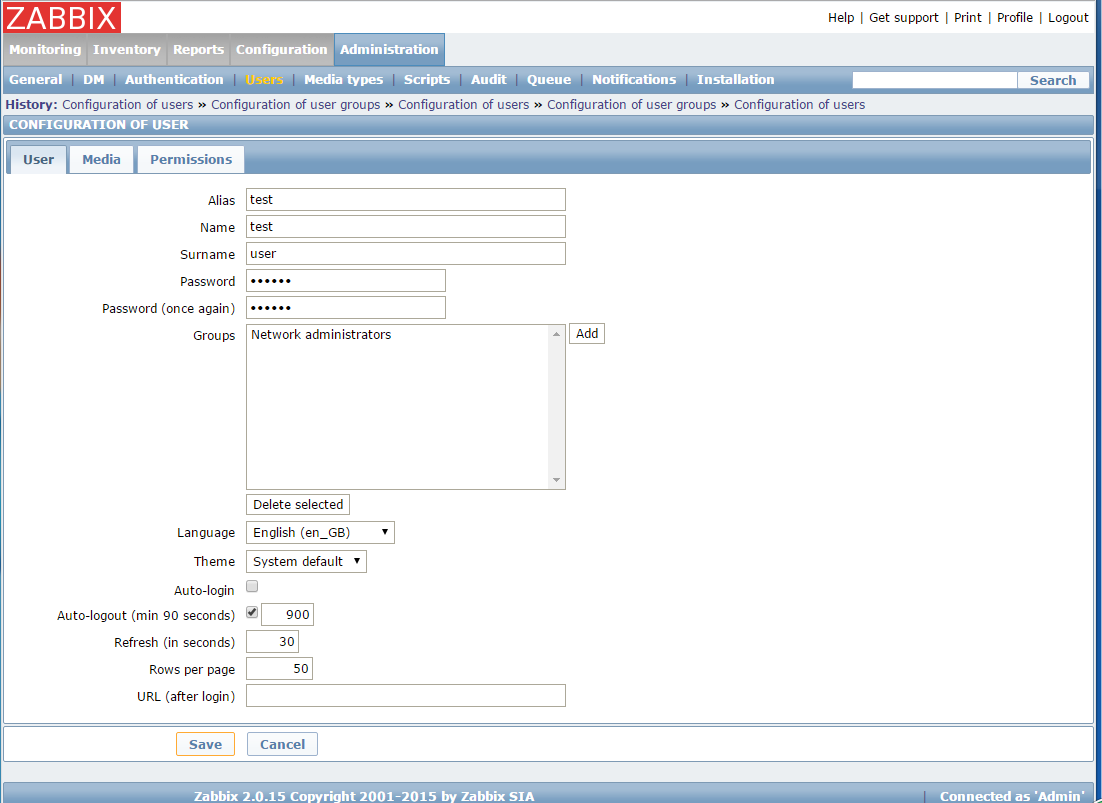Image resolution: width=1102 pixels, height=803 pixels.
Task: Cancel the user configuration form
Action: tap(282, 744)
